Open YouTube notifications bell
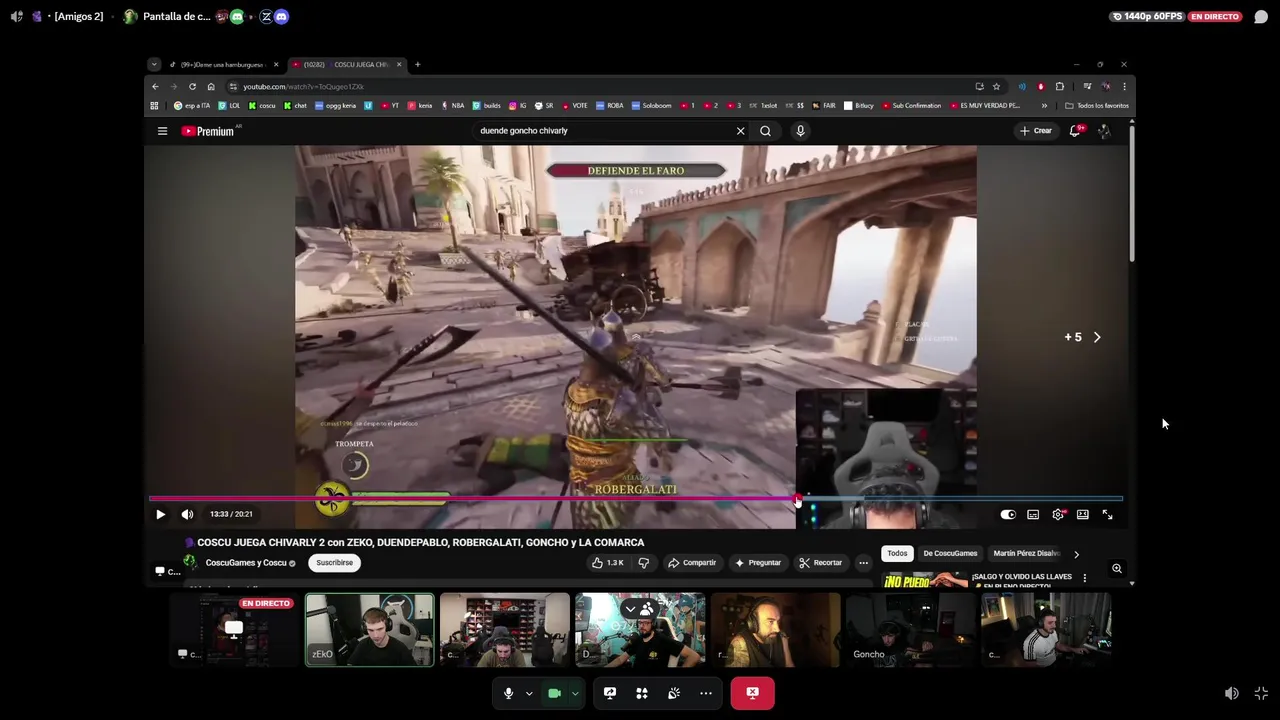The height and width of the screenshot is (720, 1280). click(1075, 131)
